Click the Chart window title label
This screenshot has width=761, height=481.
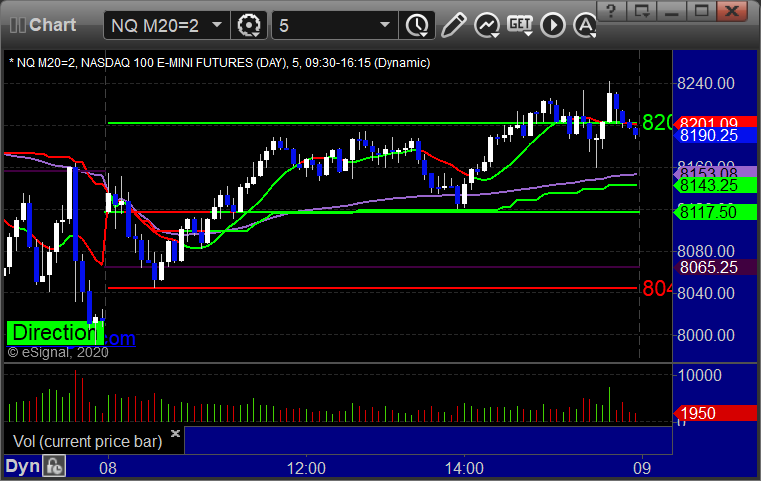[x=52, y=25]
